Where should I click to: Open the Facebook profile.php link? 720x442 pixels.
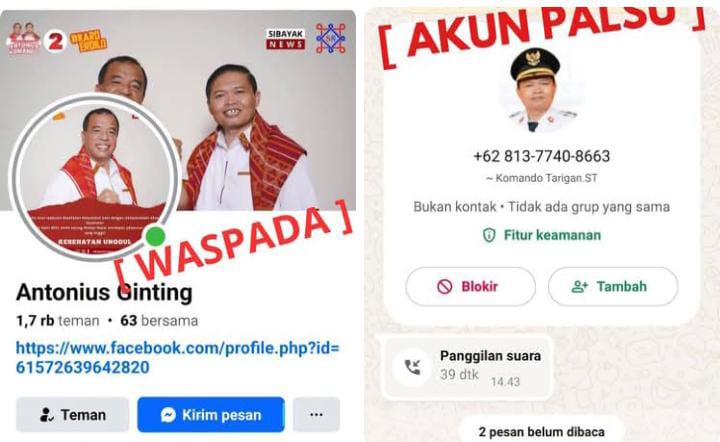178,358
